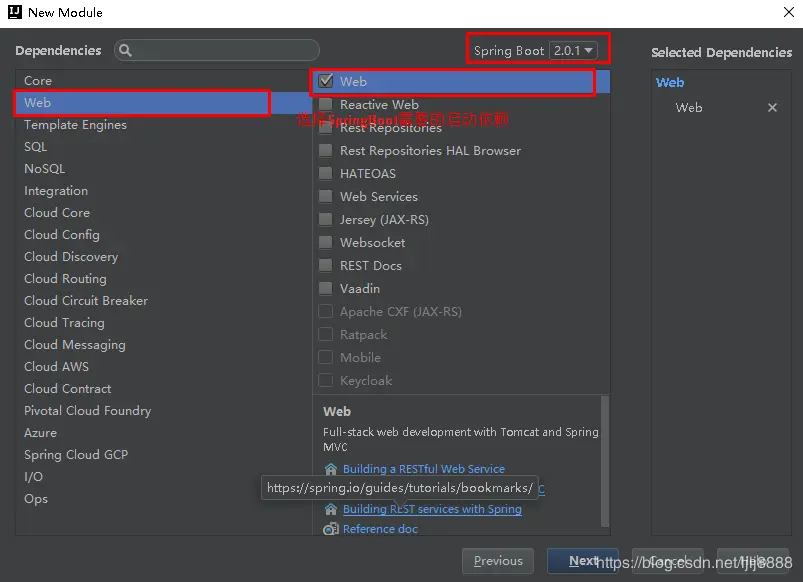Viewport: 803px width, 582px height.
Task: Focus the Dependencies search field
Action: point(217,50)
